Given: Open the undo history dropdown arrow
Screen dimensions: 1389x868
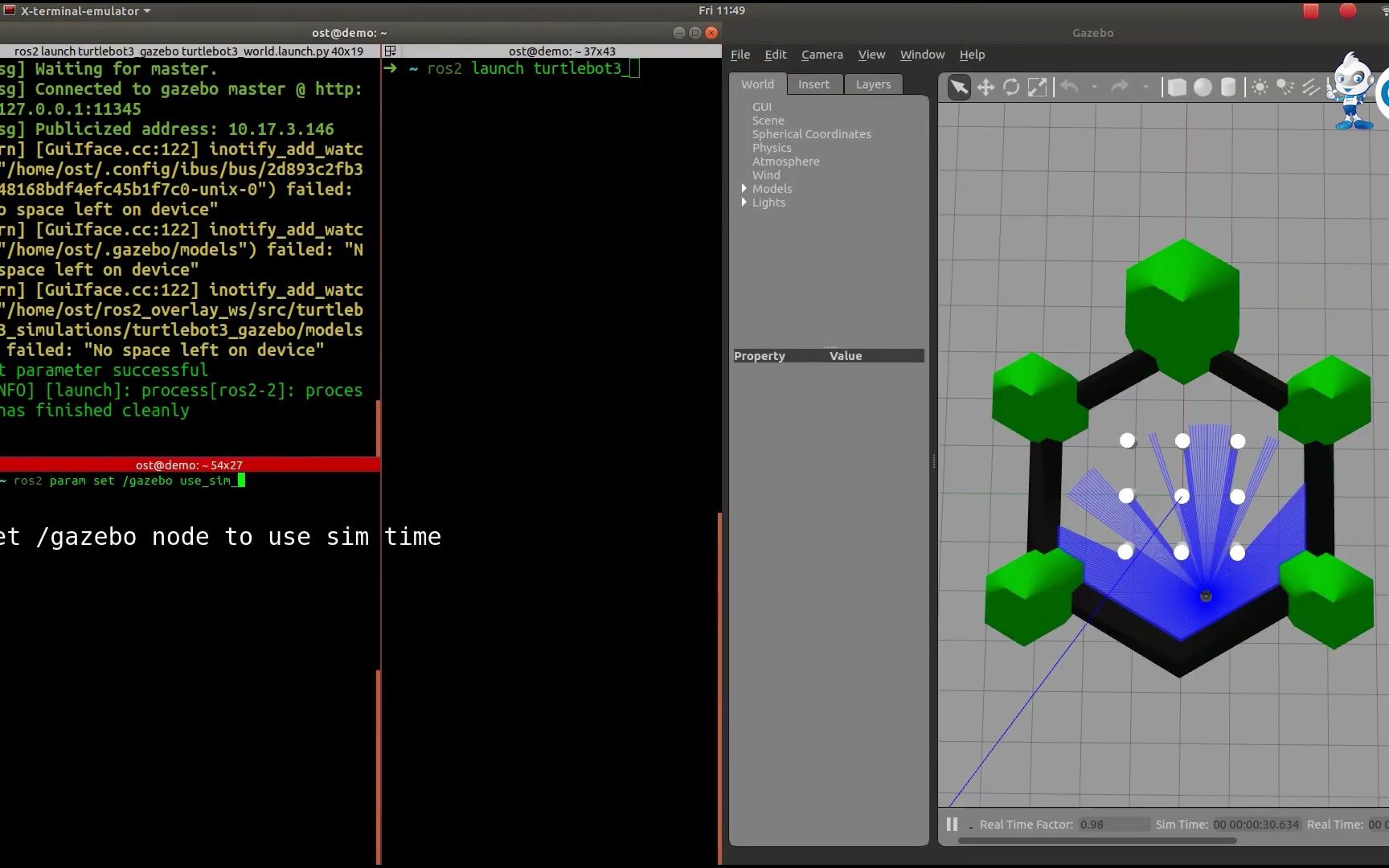Looking at the screenshot, I should 1094,87.
